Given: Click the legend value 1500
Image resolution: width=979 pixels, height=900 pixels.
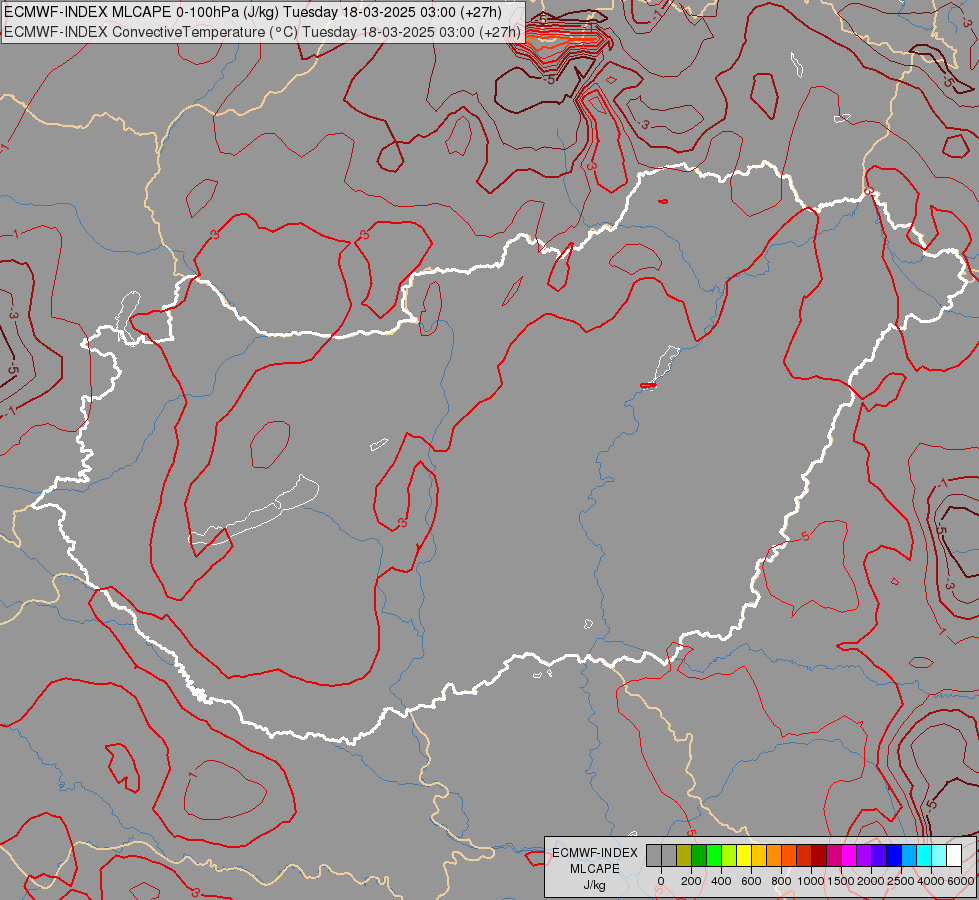Looking at the screenshot, I should pos(841,881).
